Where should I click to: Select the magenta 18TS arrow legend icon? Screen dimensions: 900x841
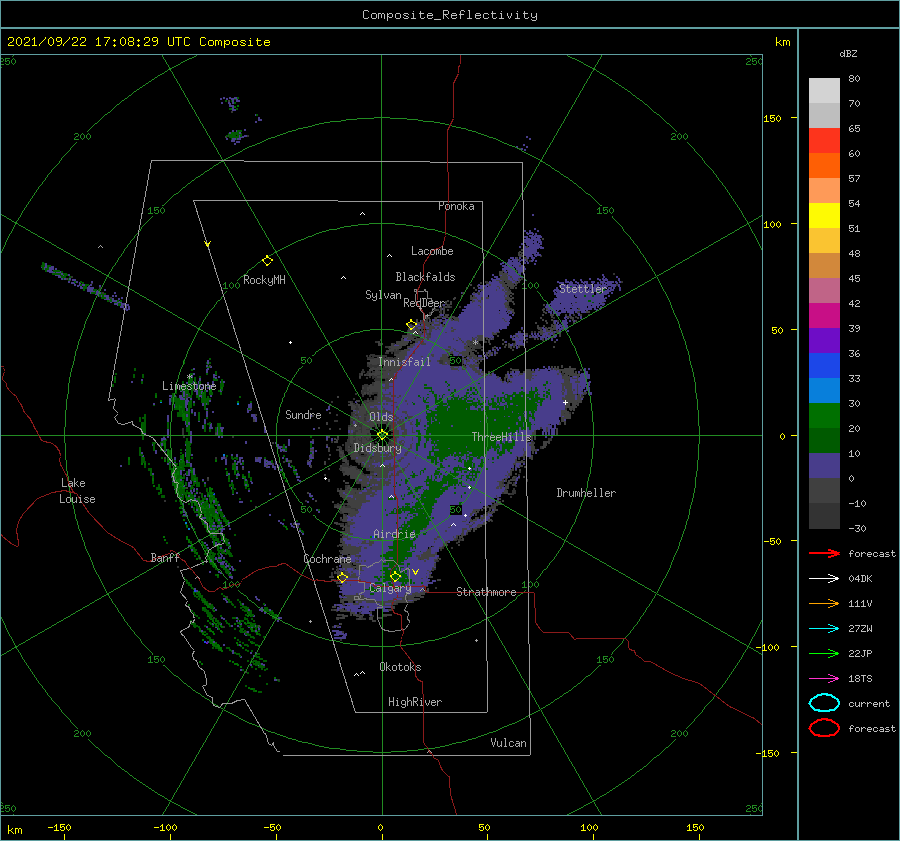tap(824, 679)
